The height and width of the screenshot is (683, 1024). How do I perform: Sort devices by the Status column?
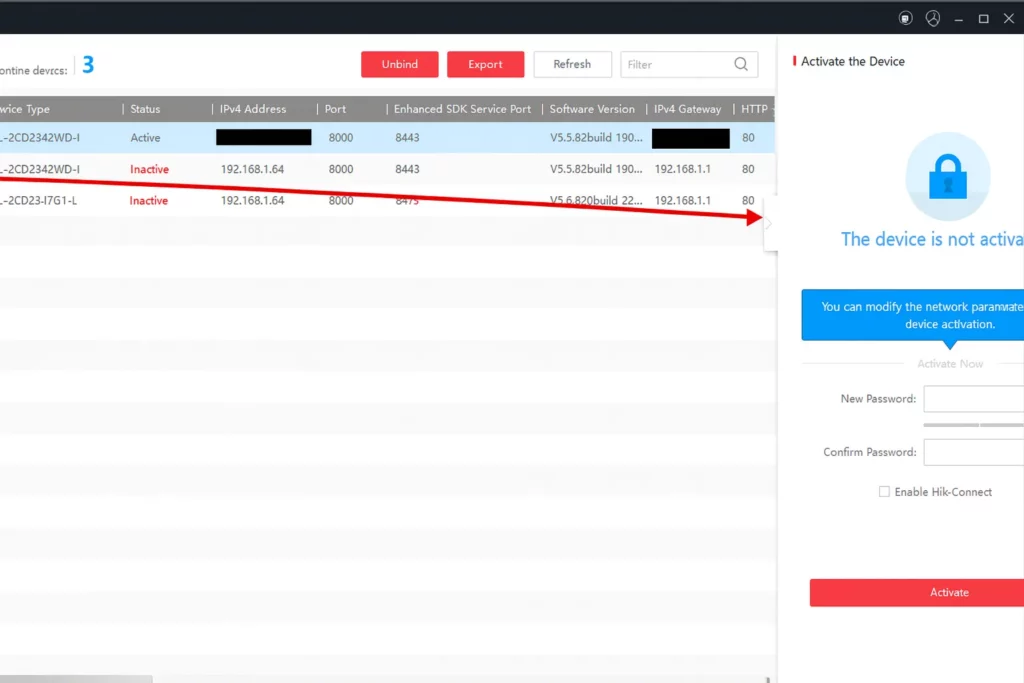pyautogui.click(x=146, y=108)
